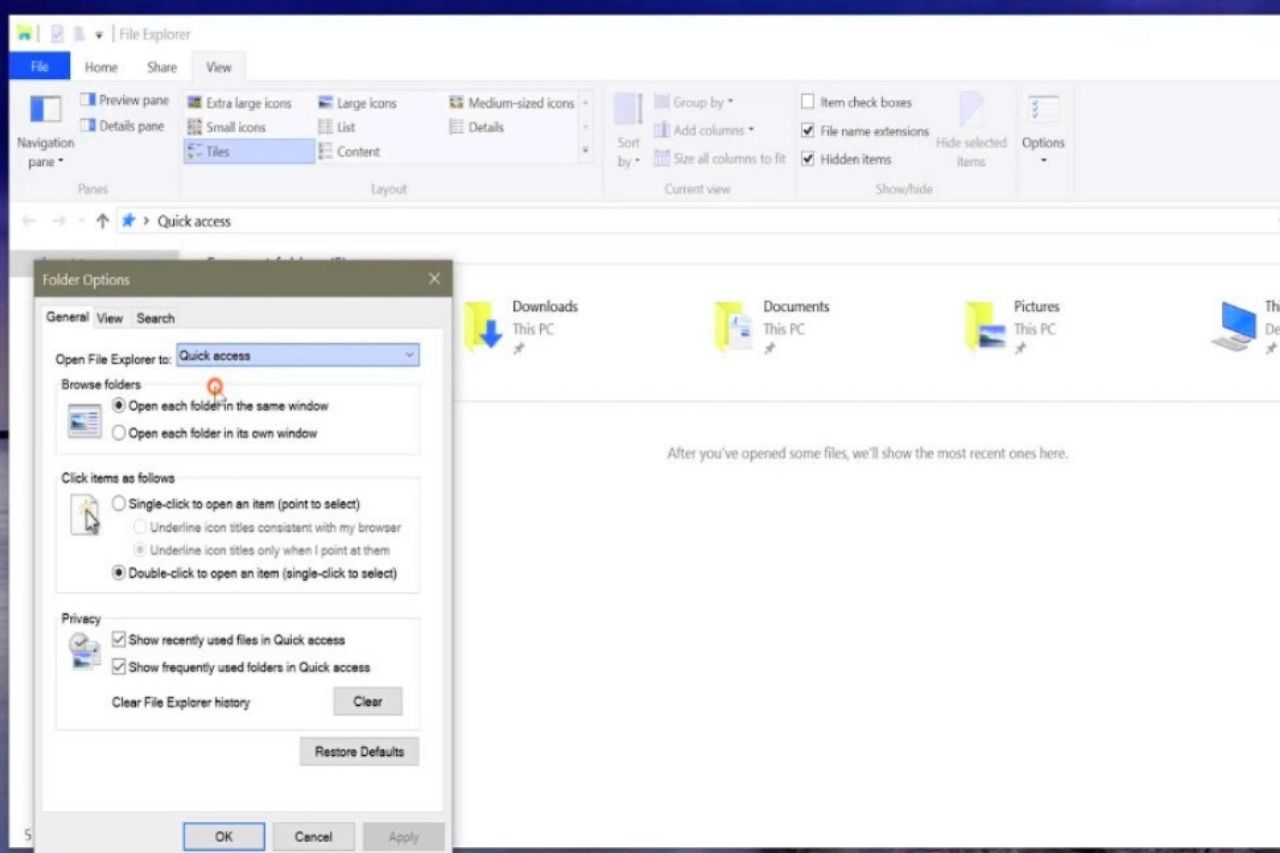Switch to the General tab in Folder Options
This screenshot has width=1280, height=853.
tap(67, 317)
